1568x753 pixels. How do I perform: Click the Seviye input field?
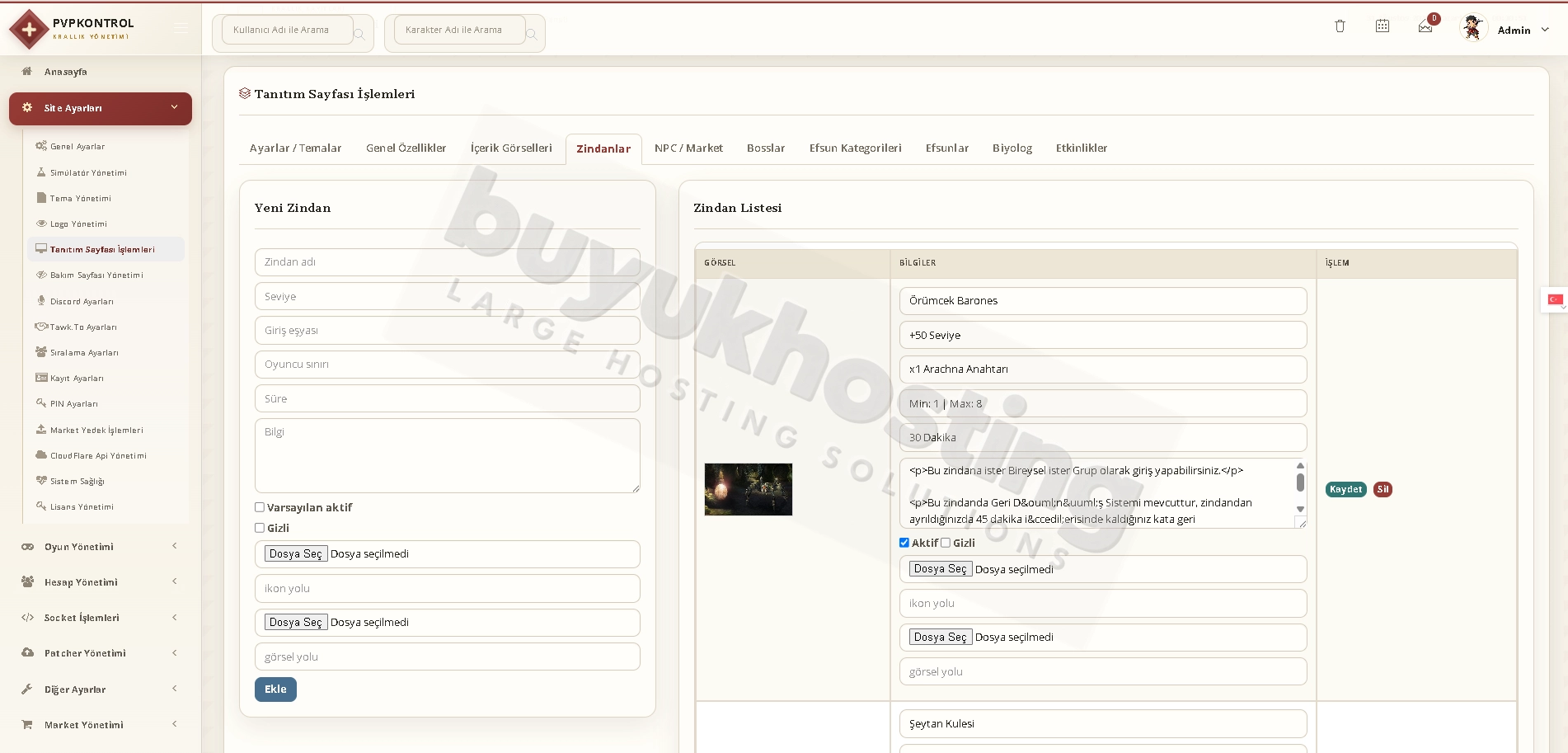tap(448, 296)
